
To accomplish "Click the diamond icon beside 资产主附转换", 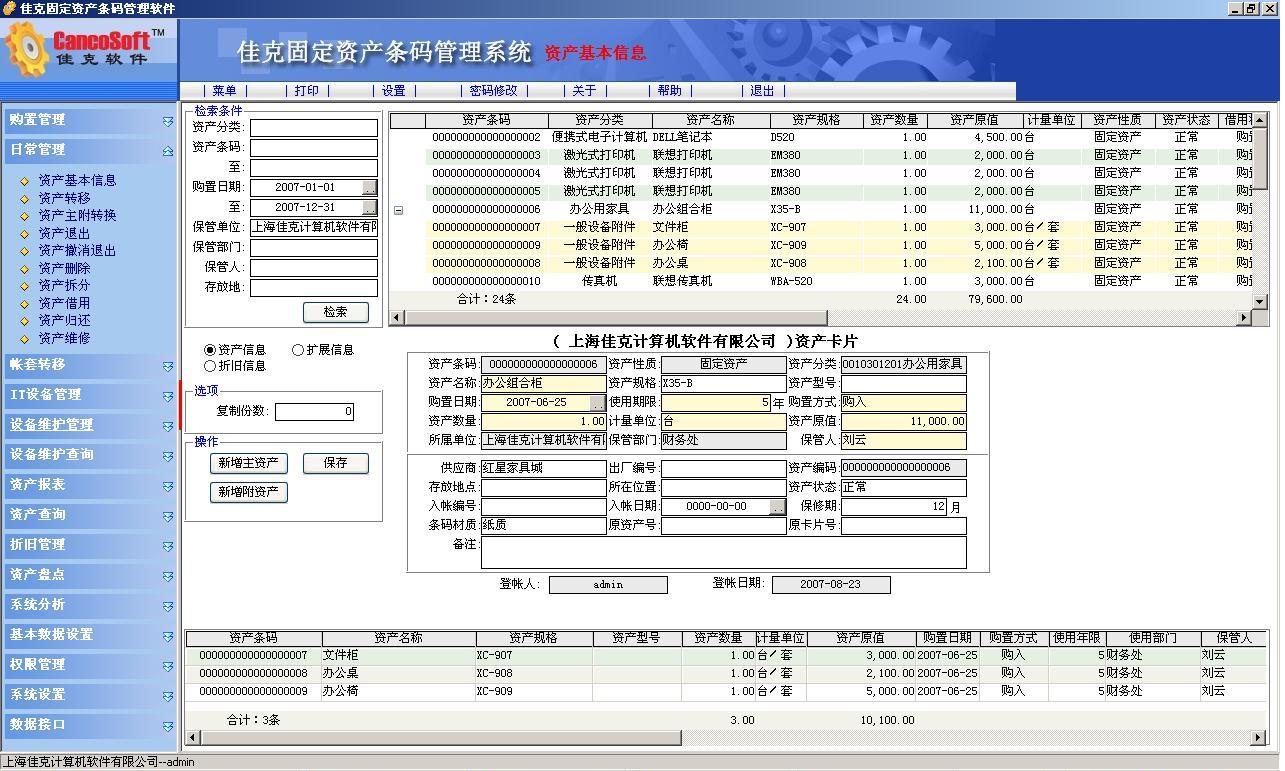I will [x=25, y=216].
